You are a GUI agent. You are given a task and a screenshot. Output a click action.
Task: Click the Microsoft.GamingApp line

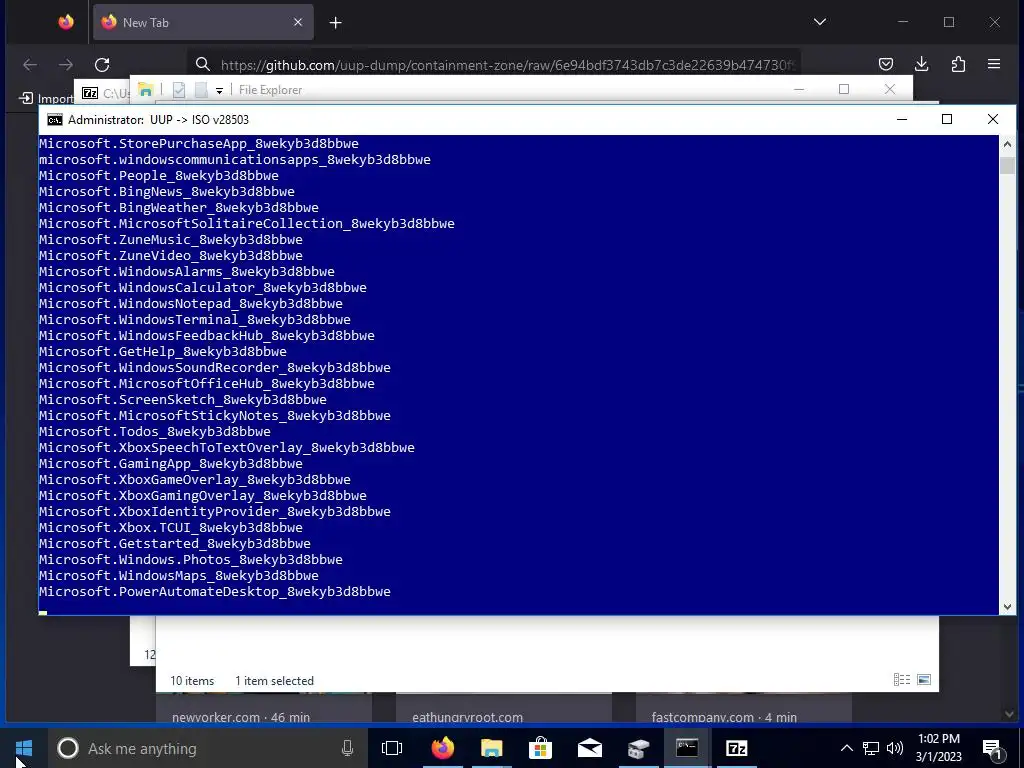point(170,464)
